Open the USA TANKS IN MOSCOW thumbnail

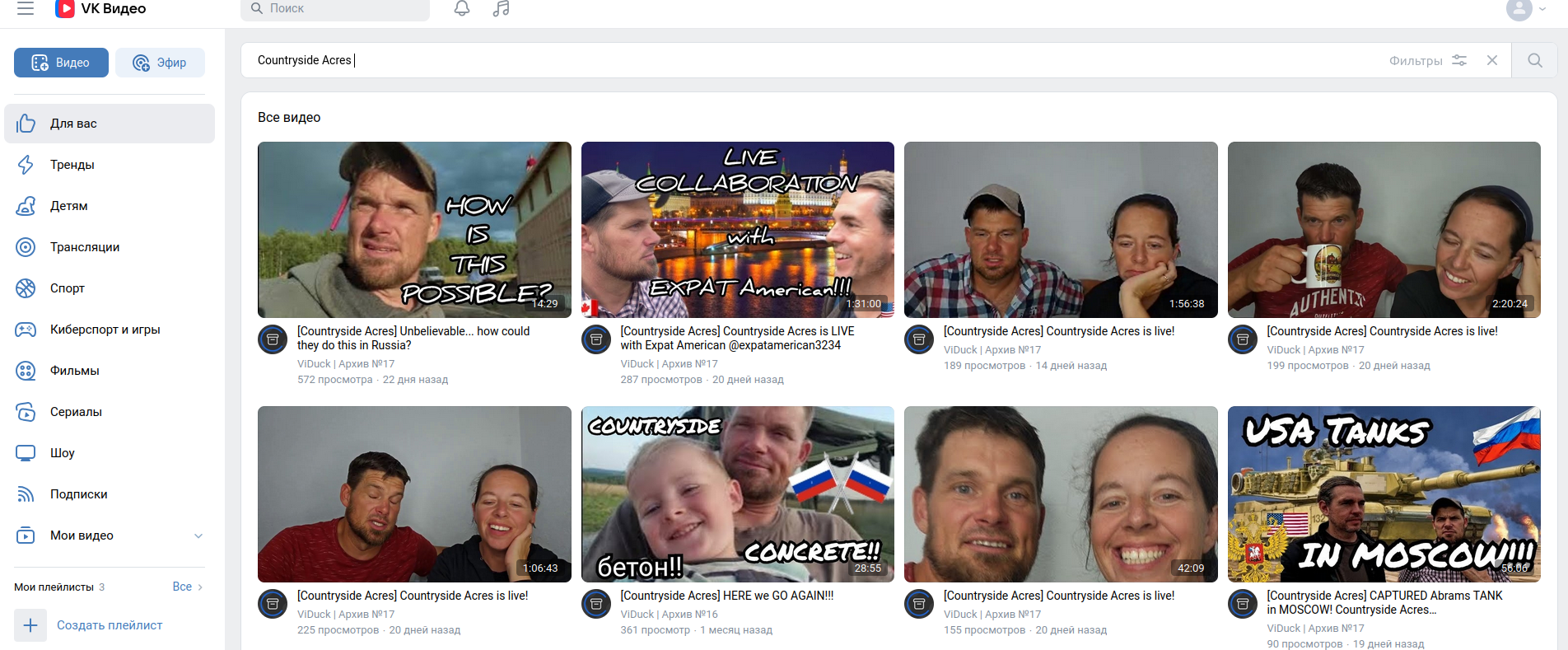pyautogui.click(x=1384, y=494)
